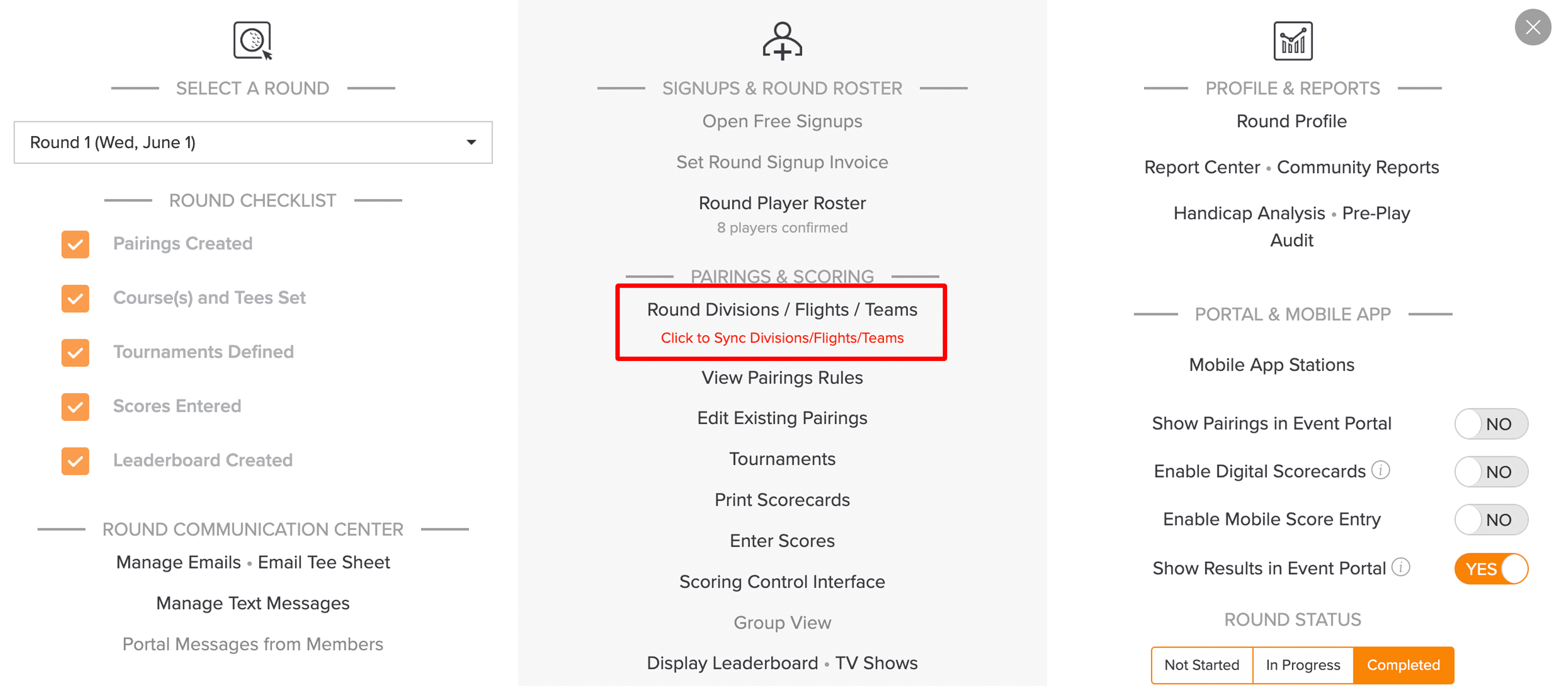Open the Round 1 (Wed, June 1) dropdown
The width and height of the screenshot is (1568, 686).
coord(253,143)
